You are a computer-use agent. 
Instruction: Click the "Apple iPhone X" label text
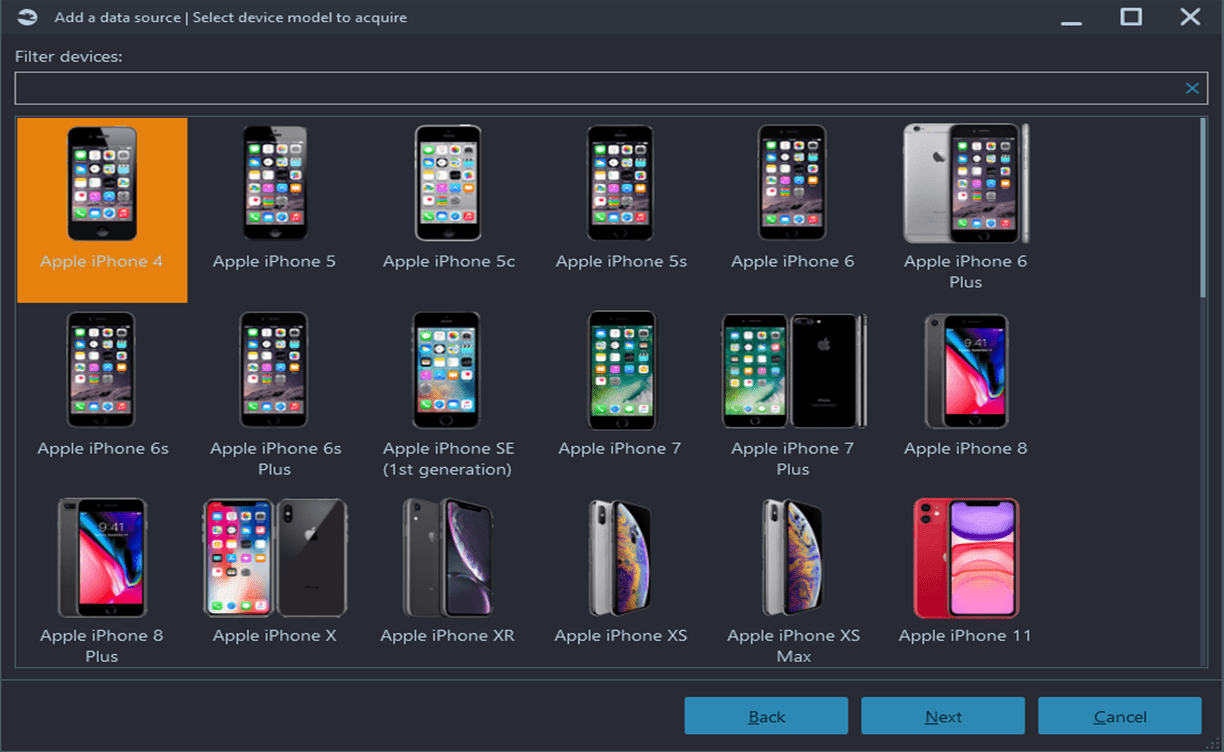pos(275,635)
